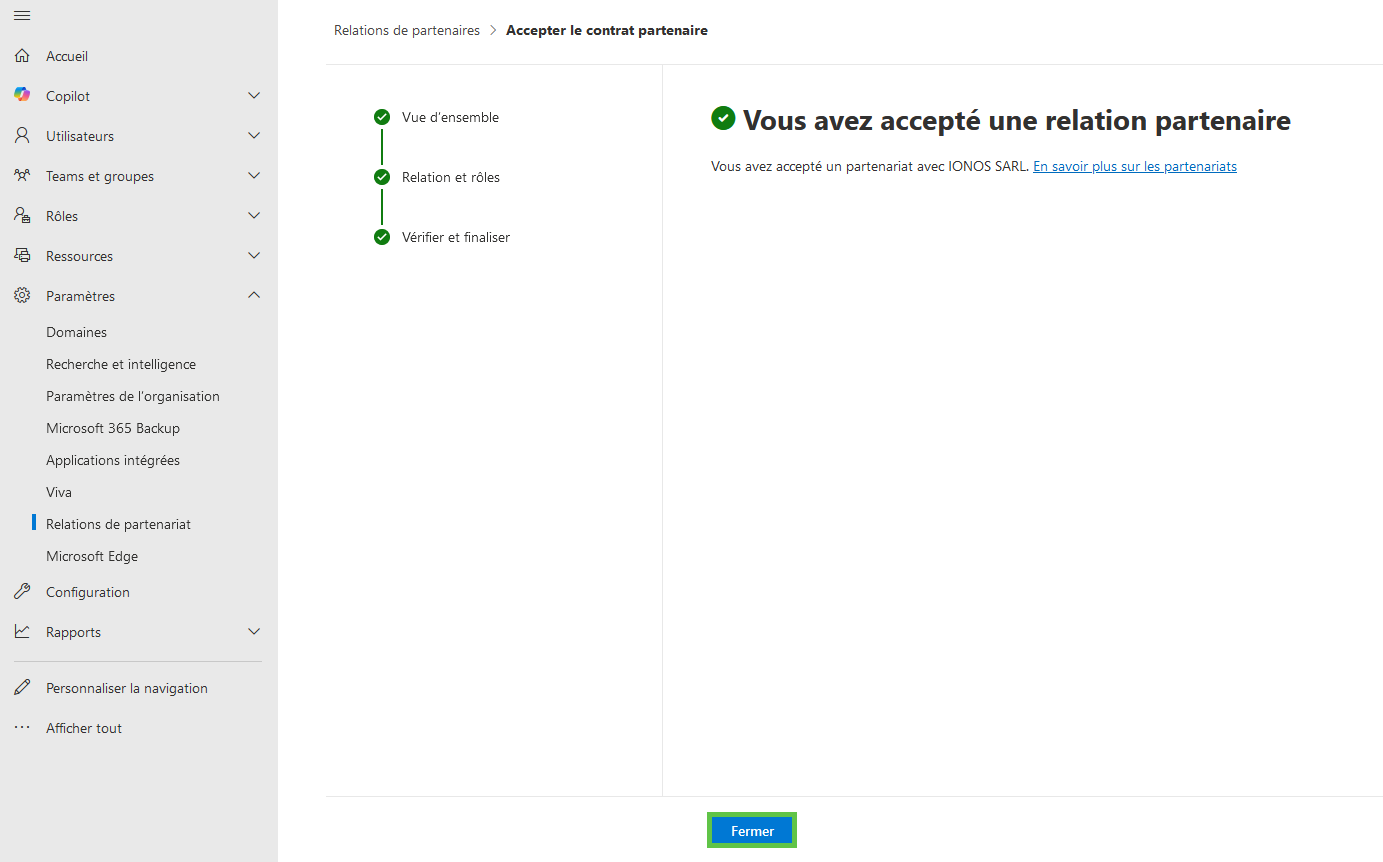Click Personnaliser la navigation

(127, 688)
